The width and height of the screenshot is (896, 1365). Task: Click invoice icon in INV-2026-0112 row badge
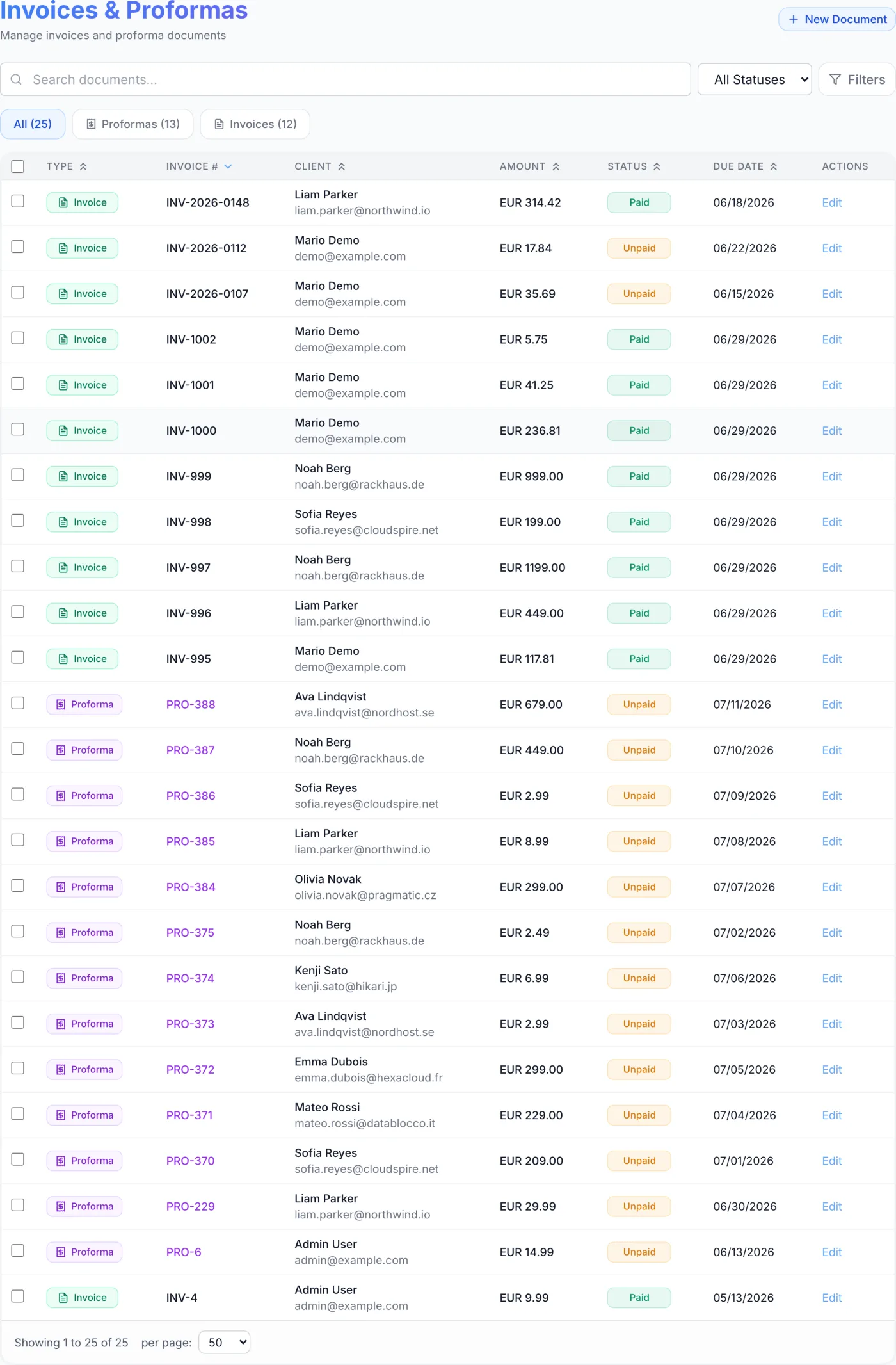click(x=63, y=248)
